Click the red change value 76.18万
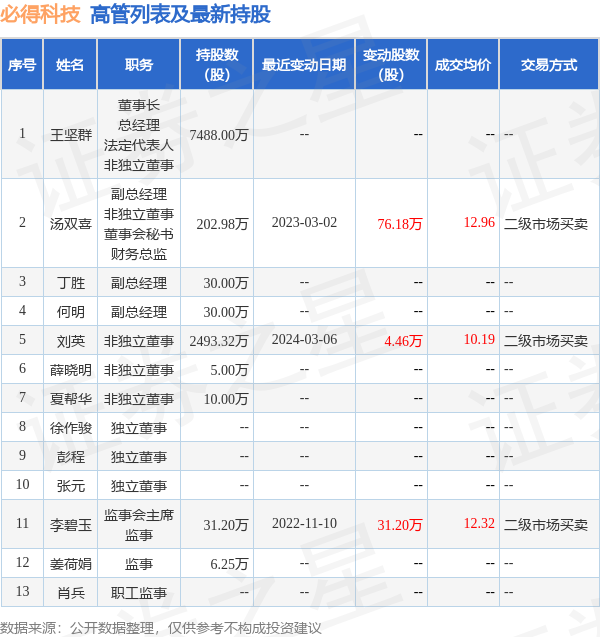The height and width of the screenshot is (637, 600). tap(400, 223)
